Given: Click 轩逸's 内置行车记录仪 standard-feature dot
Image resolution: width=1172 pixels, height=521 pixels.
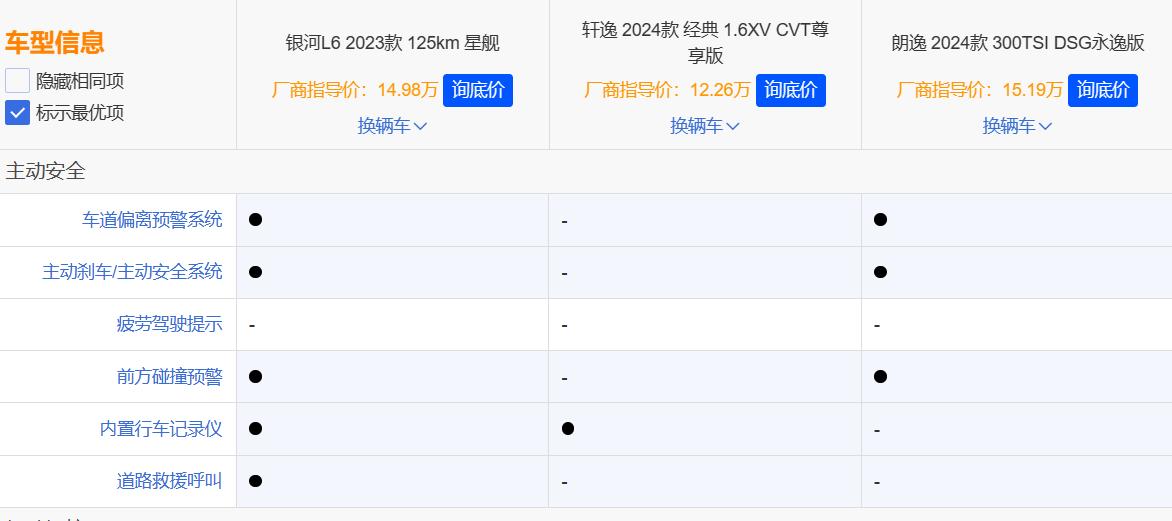Looking at the screenshot, I should tap(568, 429).
